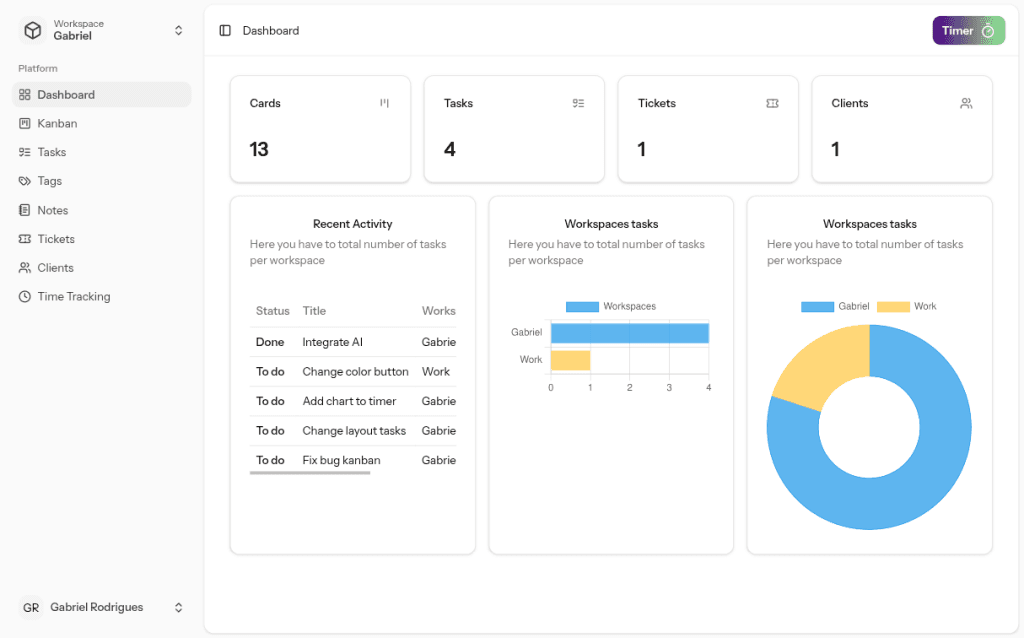
Task: Click the workspace cube logo at top left
Action: 31,30
